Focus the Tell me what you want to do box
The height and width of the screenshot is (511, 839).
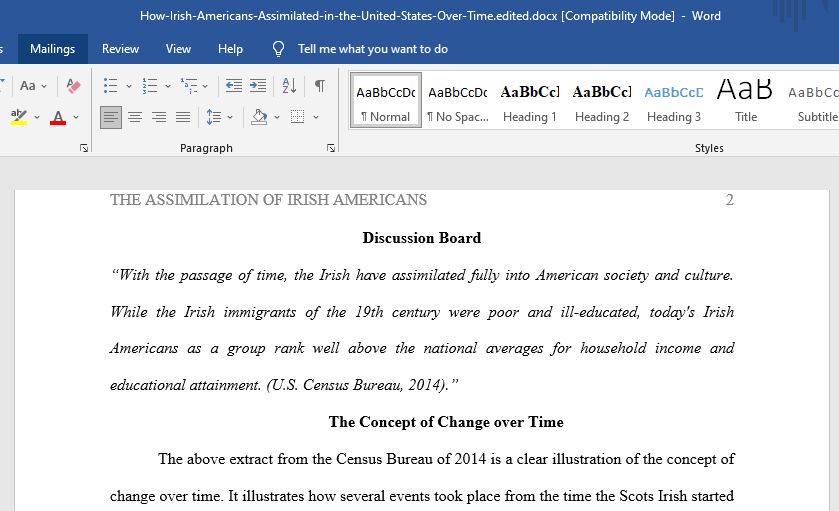(x=372, y=49)
